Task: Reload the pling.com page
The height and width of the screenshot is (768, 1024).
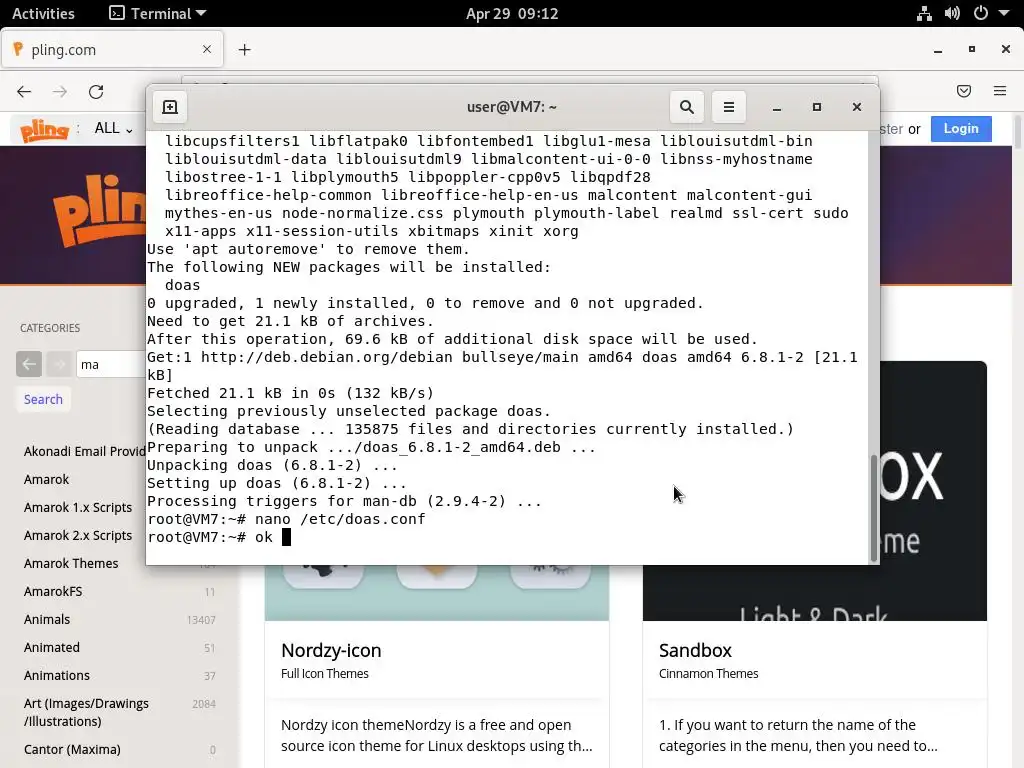Action: 96,91
